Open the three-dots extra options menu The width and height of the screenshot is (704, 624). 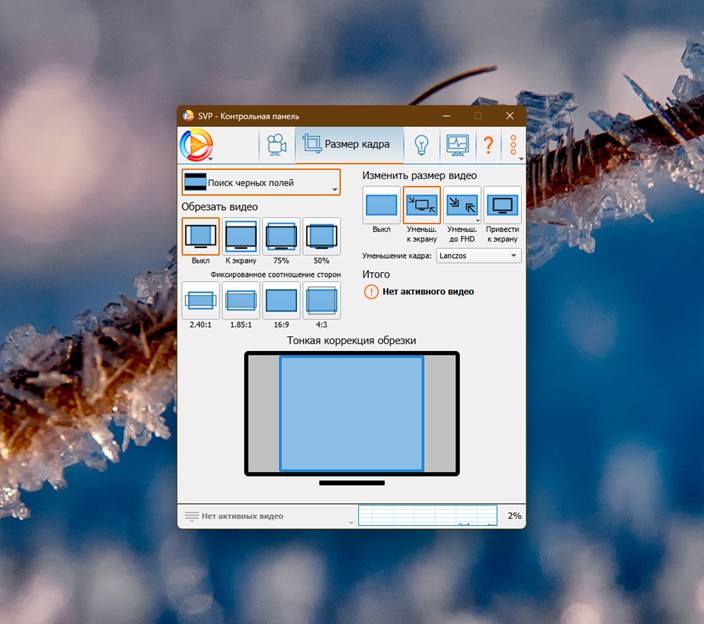[513, 145]
